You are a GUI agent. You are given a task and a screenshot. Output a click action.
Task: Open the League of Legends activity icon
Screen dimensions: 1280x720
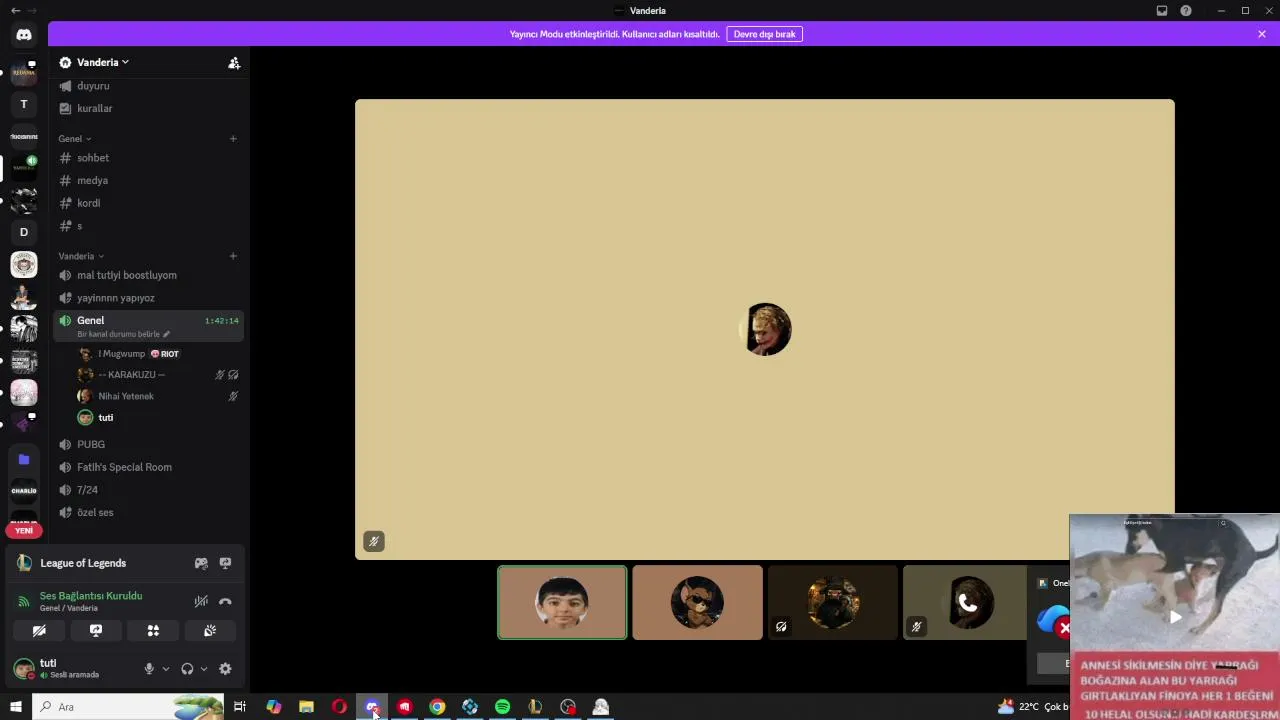(24, 563)
